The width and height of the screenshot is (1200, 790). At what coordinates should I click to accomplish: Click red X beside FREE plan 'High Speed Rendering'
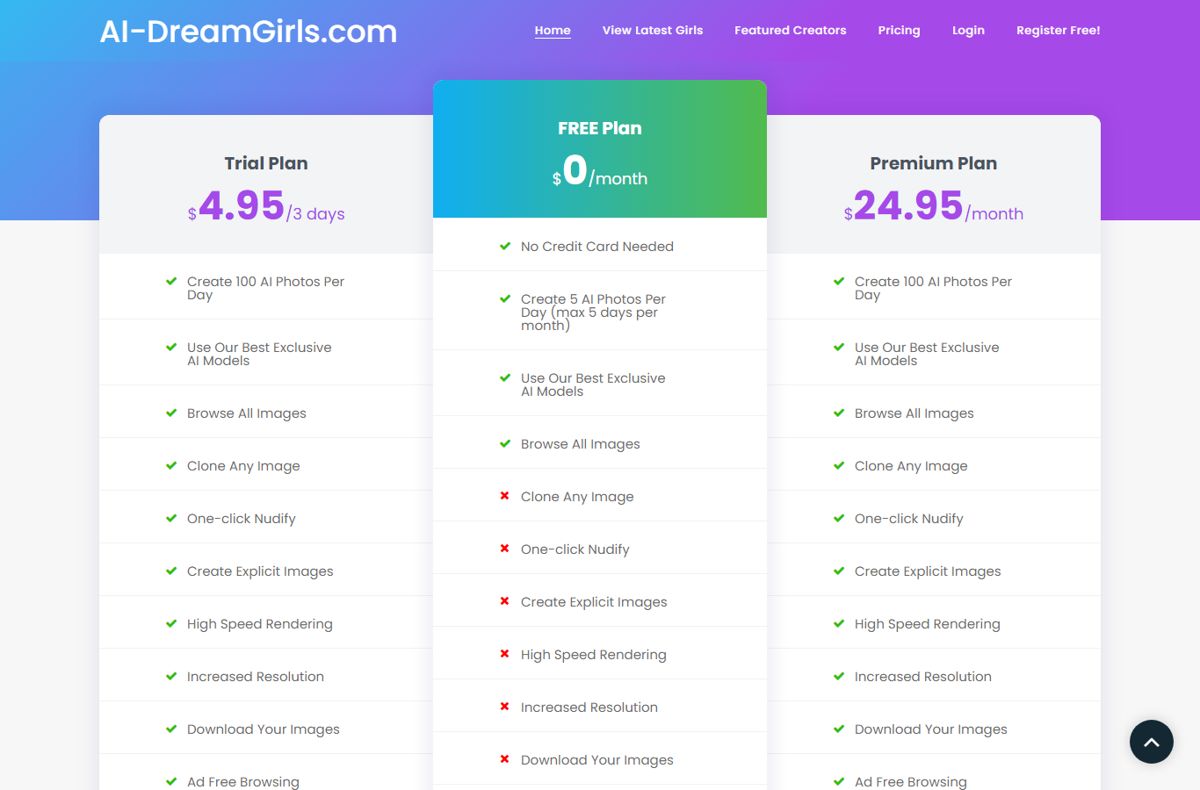[x=505, y=655]
